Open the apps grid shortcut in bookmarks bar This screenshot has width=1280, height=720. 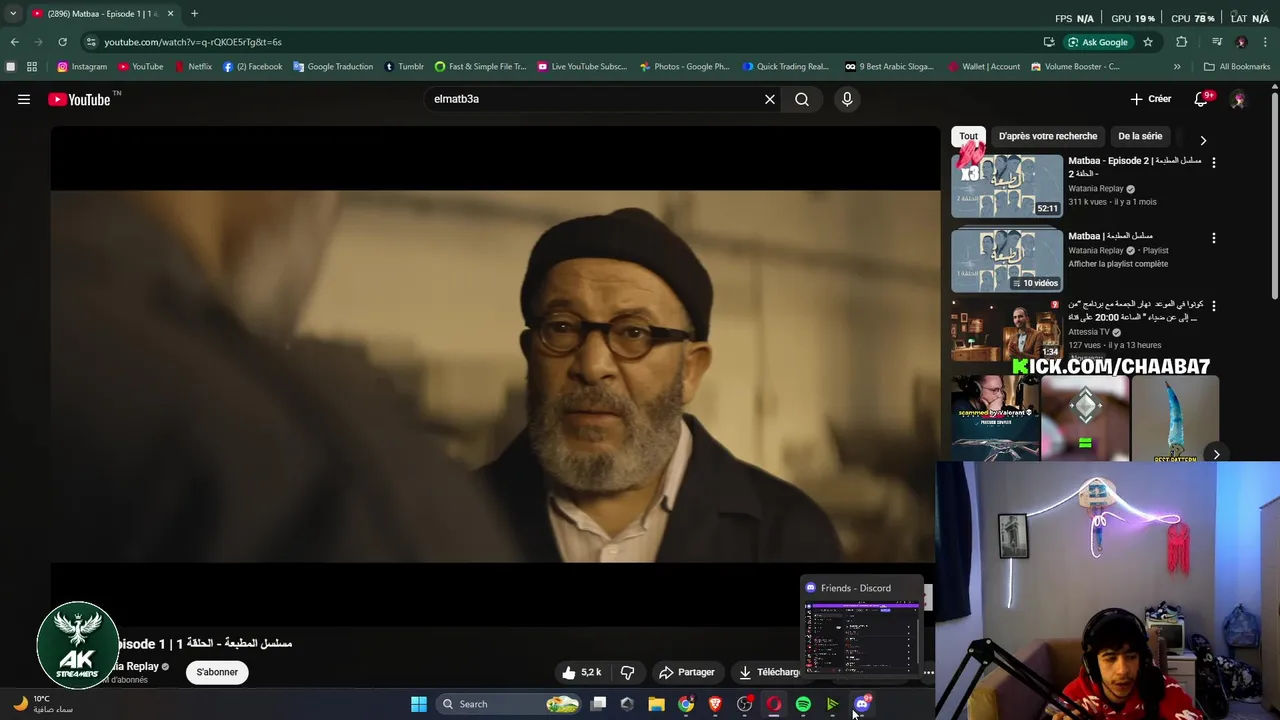[32, 67]
